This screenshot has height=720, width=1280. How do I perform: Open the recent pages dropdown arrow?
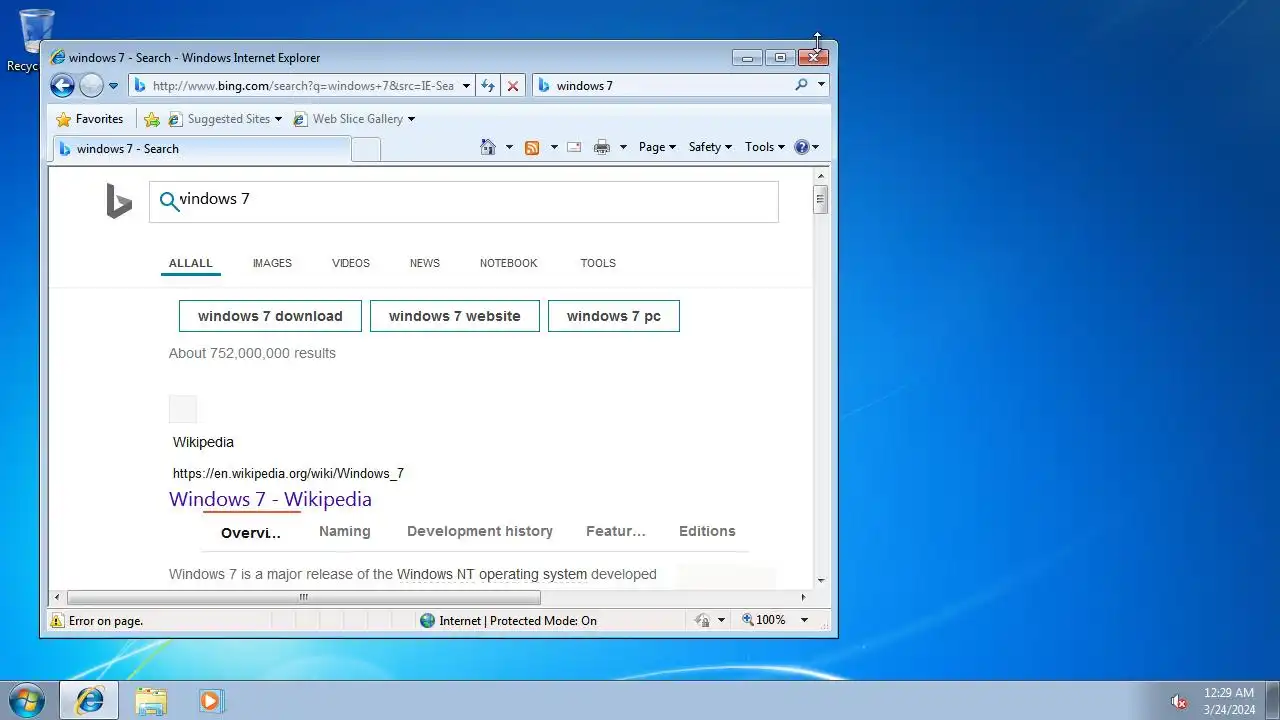113,86
